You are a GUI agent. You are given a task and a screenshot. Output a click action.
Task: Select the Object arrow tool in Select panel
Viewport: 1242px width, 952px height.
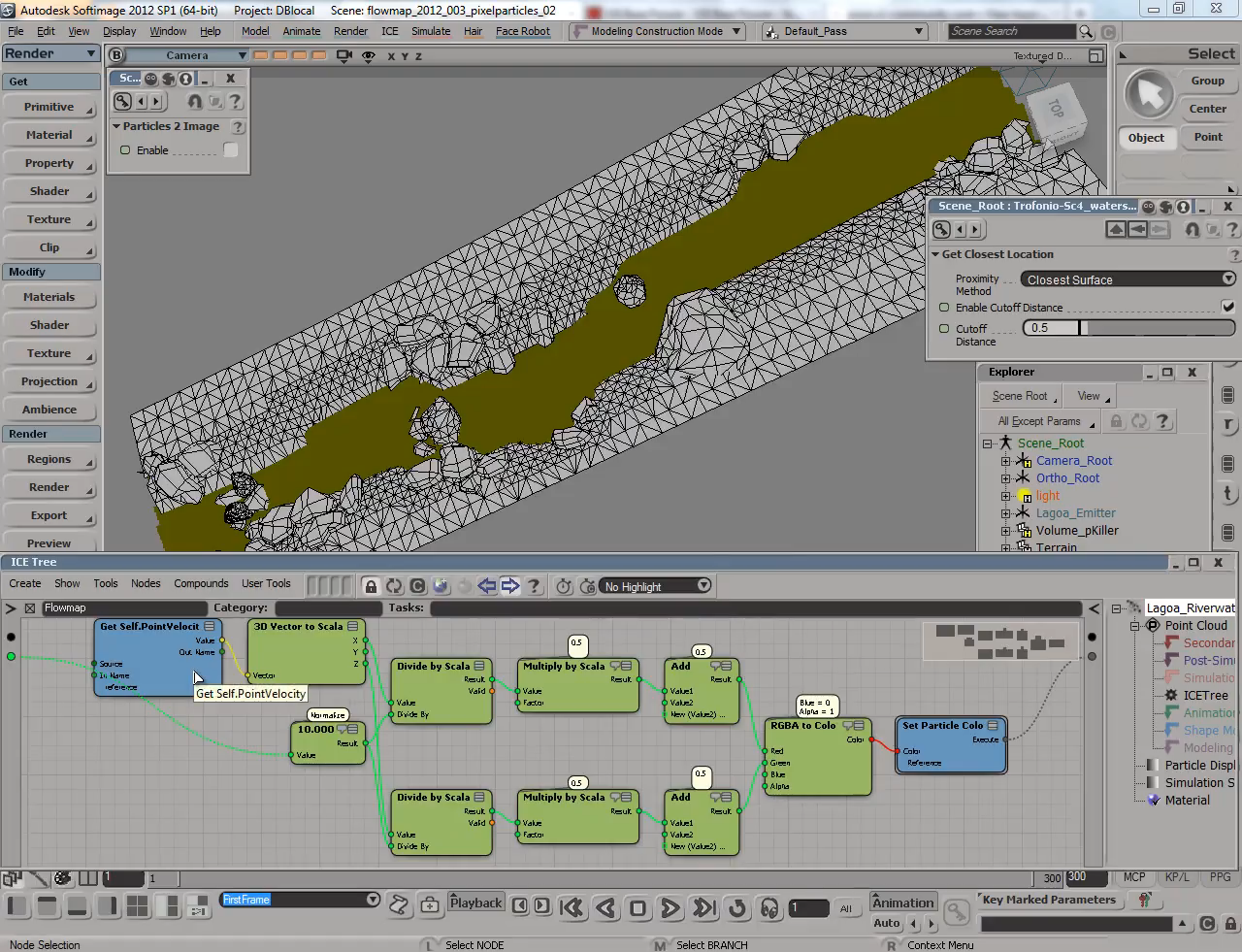(1149, 95)
